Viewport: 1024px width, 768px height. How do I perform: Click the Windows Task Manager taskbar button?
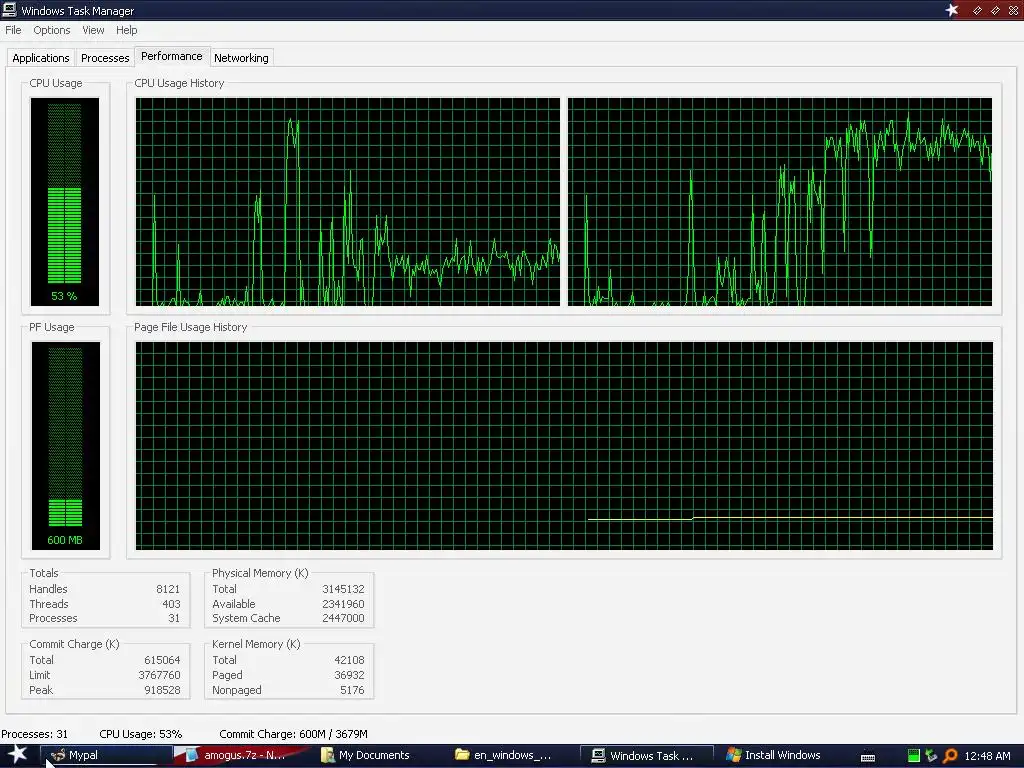click(x=647, y=756)
